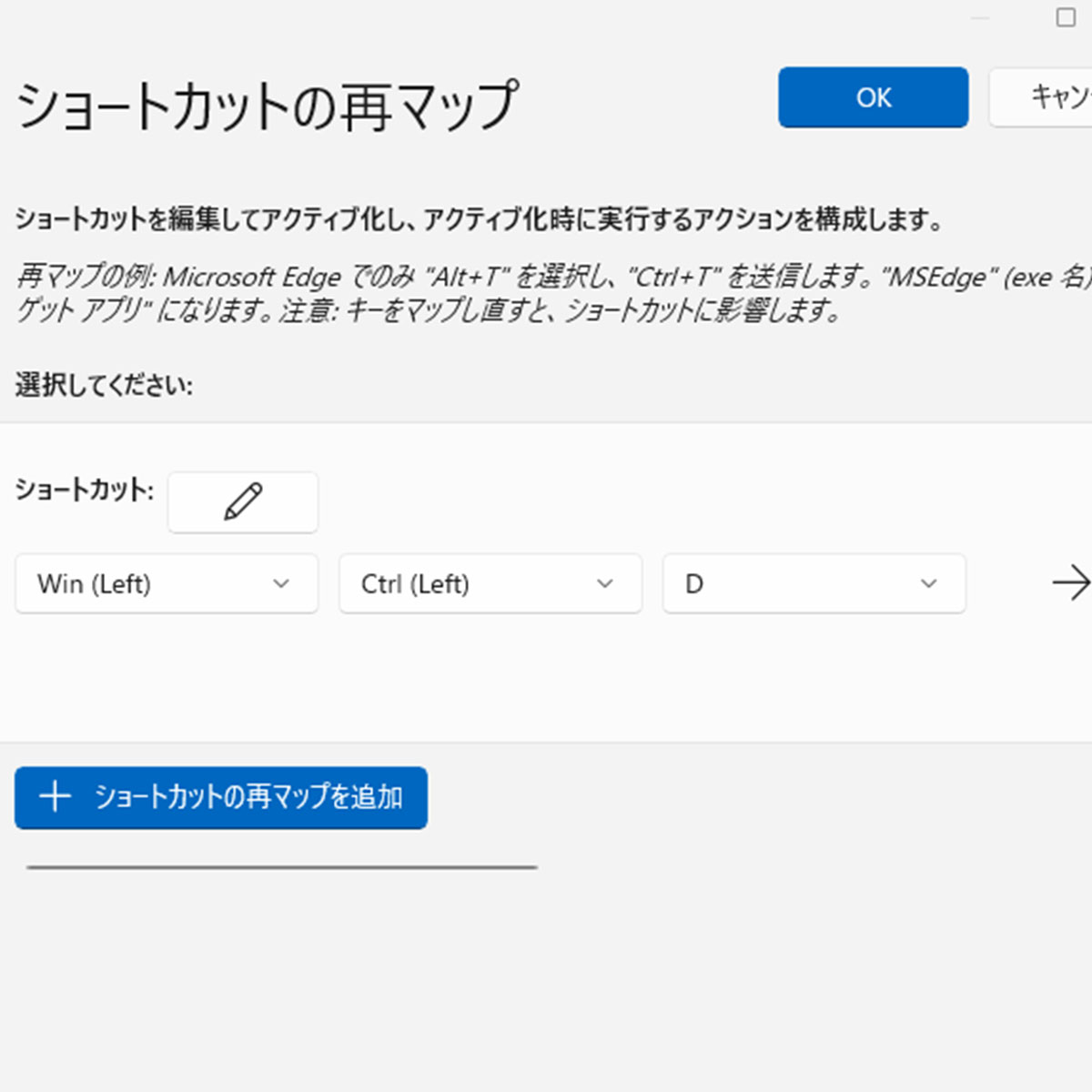1092x1092 pixels.
Task: Click the 選択してください: label
Action: click(x=104, y=385)
